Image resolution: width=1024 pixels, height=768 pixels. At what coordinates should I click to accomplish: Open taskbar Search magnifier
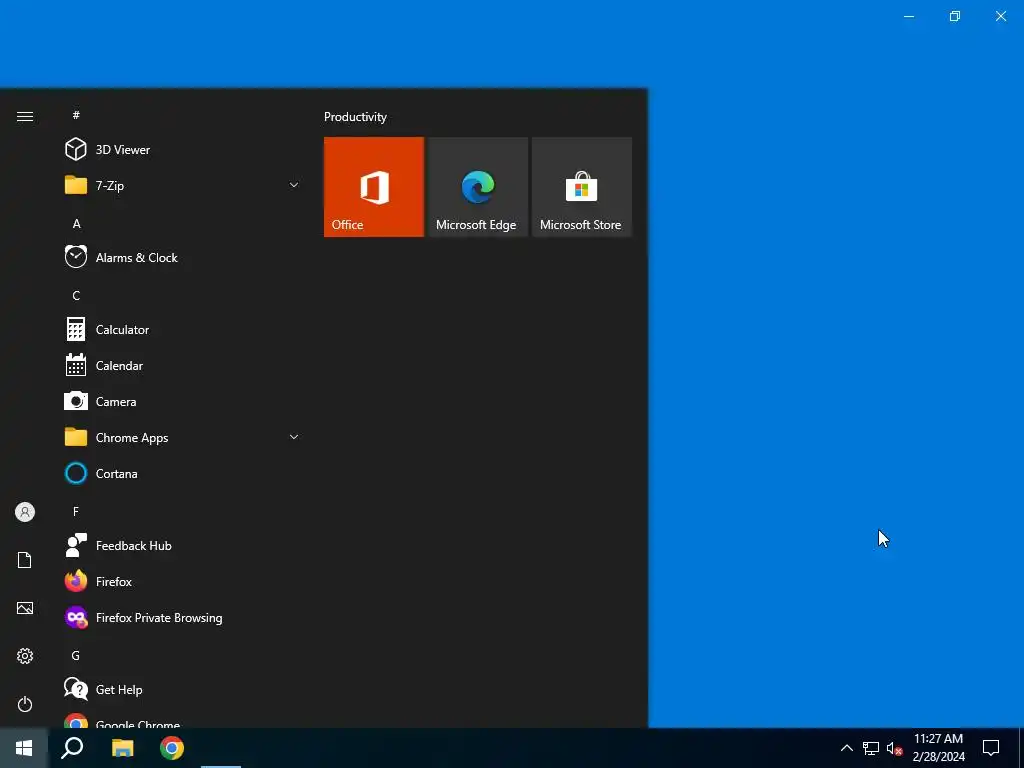coord(72,748)
